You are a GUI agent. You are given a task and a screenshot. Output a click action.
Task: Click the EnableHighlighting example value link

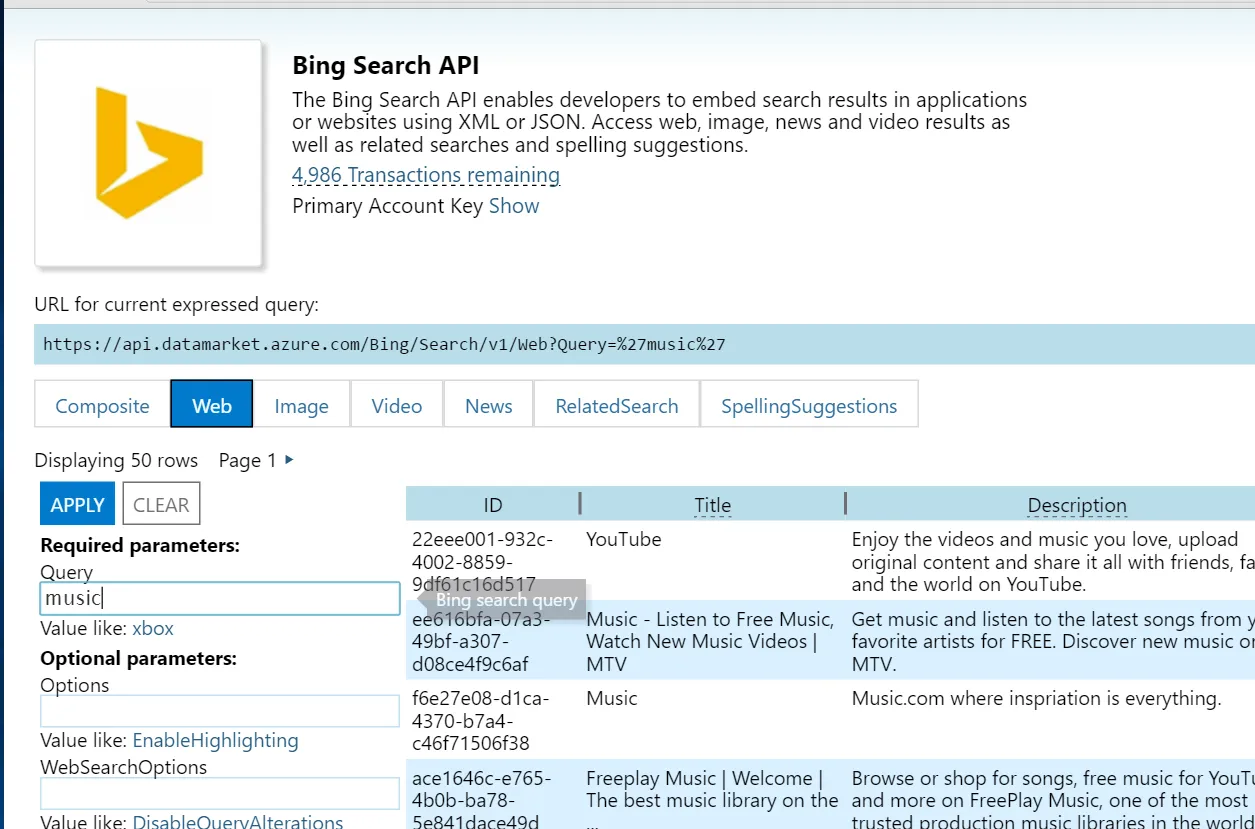point(215,740)
